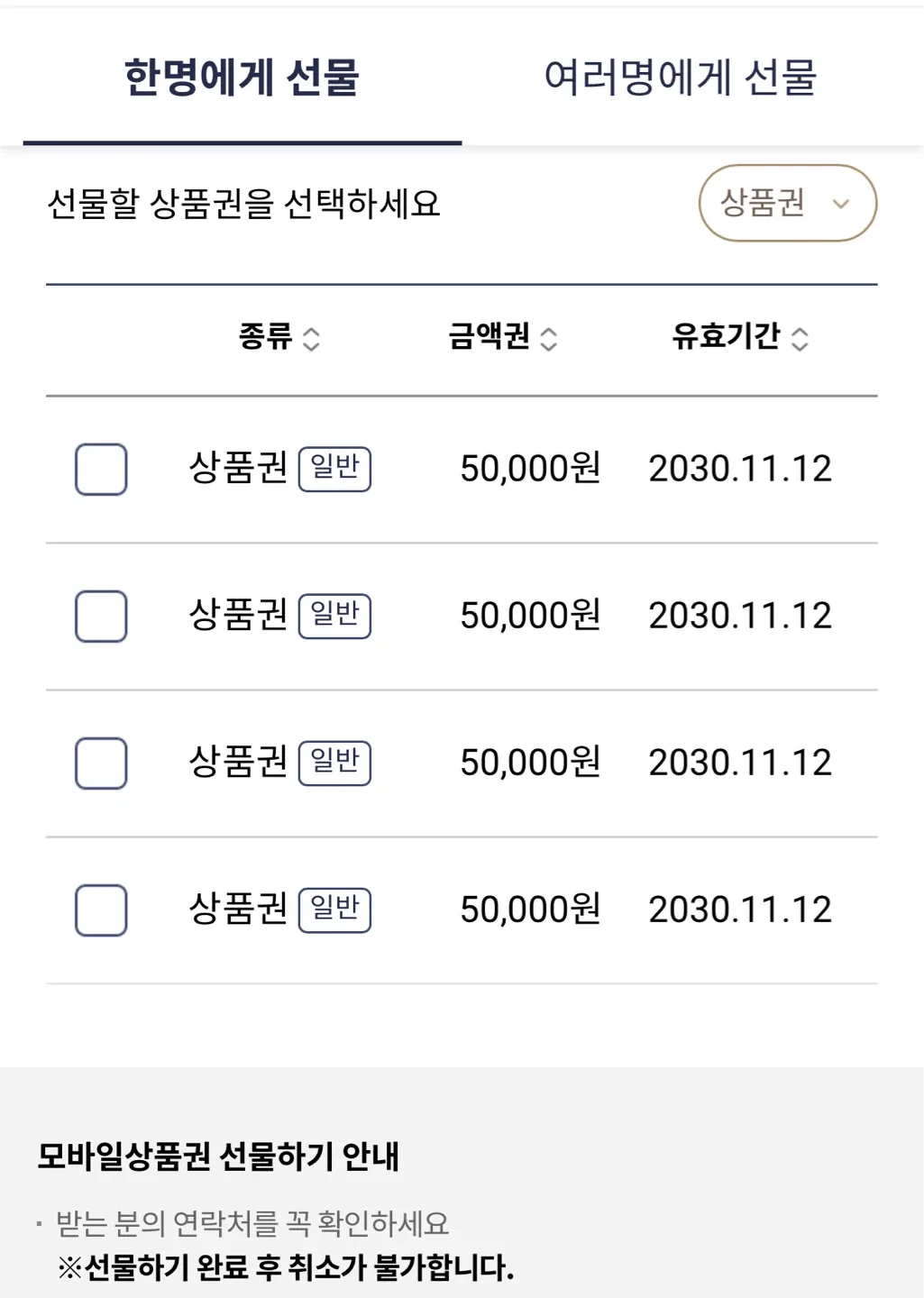Click 일반 badge in second row
The image size is (924, 1298).
(x=334, y=616)
